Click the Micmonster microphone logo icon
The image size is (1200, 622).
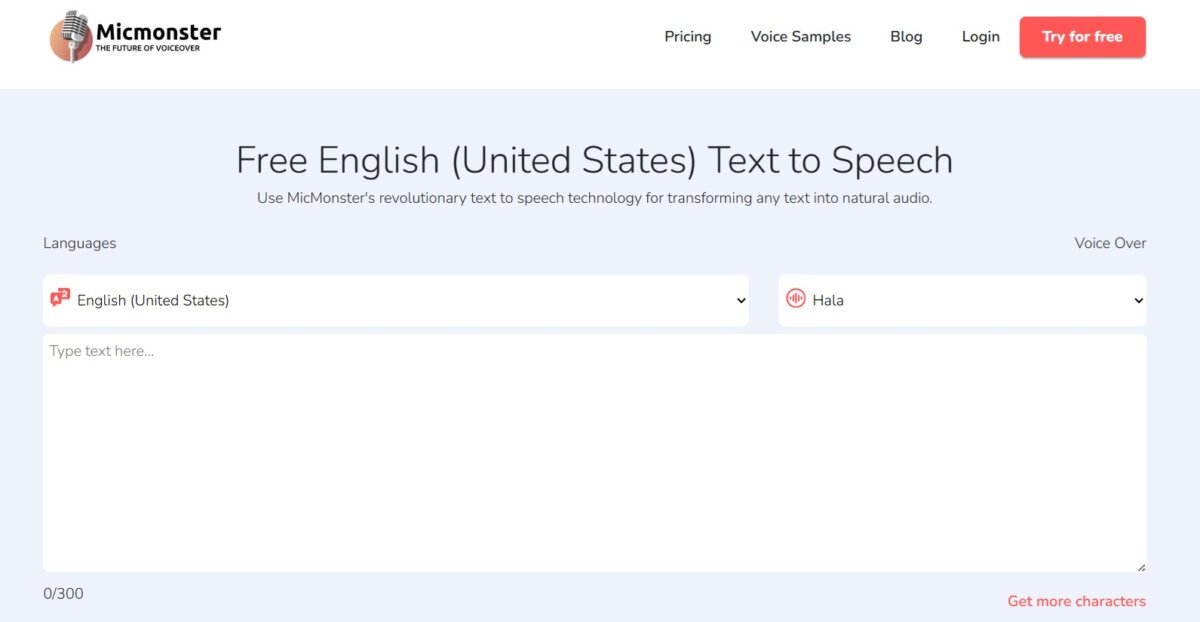[71, 36]
